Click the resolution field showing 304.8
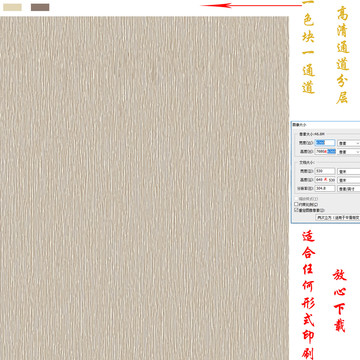The height and width of the screenshot is (360, 360). click(x=325, y=188)
